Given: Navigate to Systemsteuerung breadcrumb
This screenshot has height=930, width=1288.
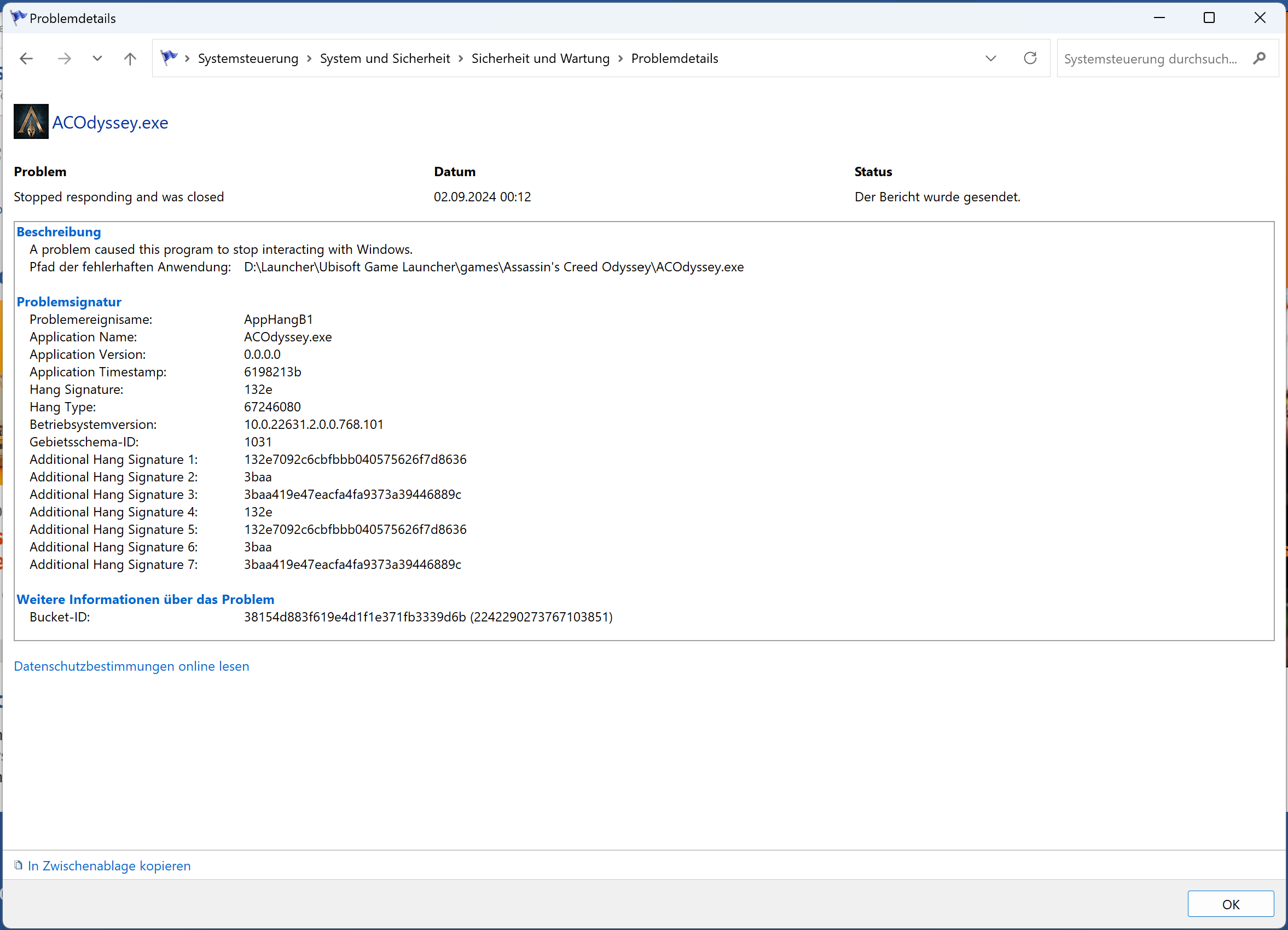Looking at the screenshot, I should click(x=248, y=59).
